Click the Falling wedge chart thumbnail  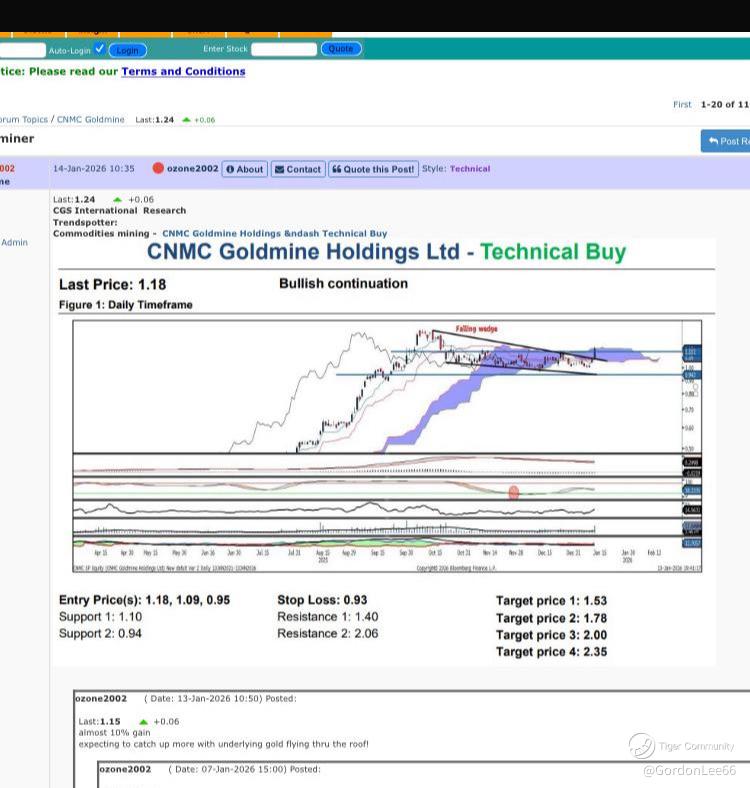(x=387, y=446)
